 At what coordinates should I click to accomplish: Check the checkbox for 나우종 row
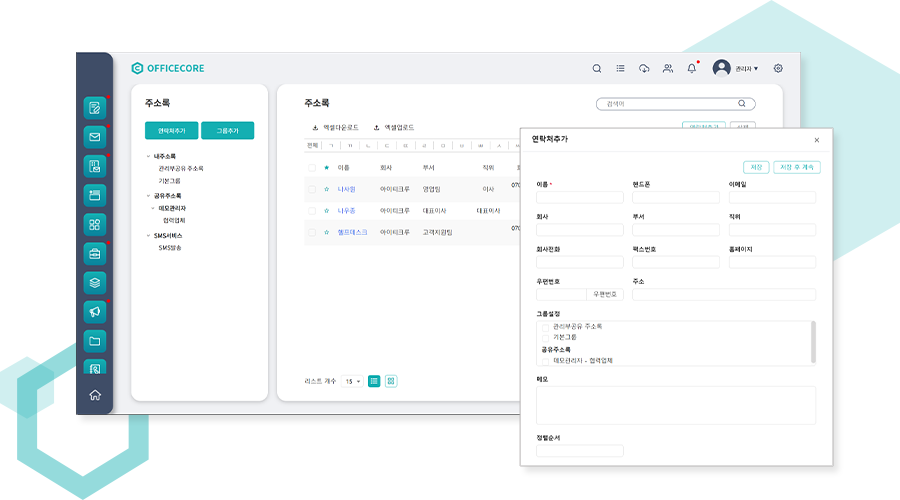(312, 211)
